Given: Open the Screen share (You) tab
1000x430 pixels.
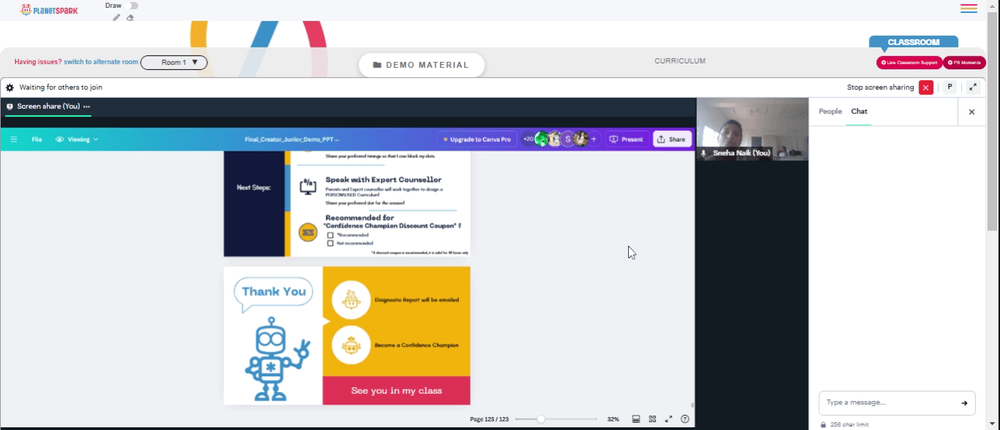Looking at the screenshot, I should pyautogui.click(x=48, y=107).
